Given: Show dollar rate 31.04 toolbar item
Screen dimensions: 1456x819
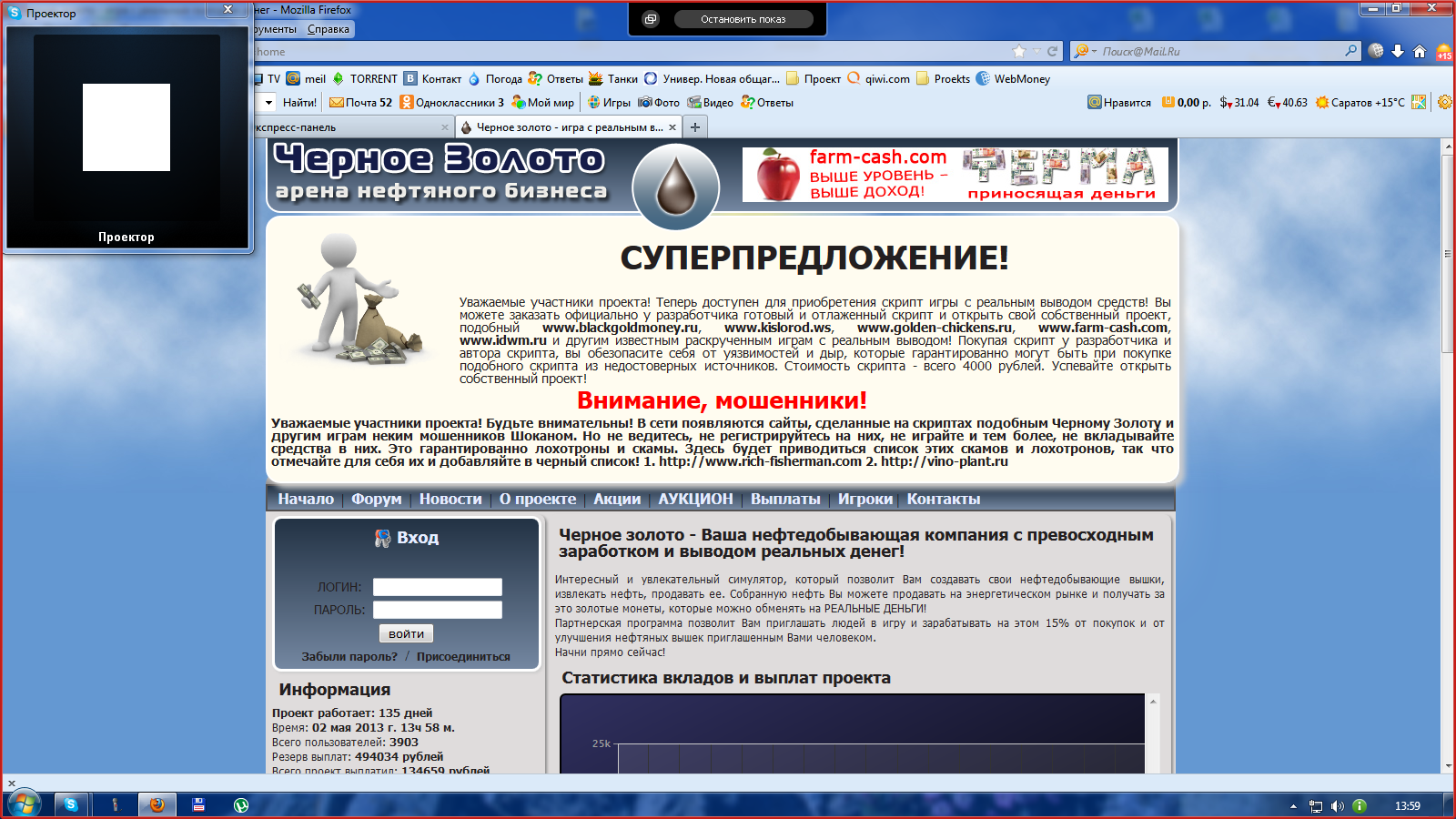Looking at the screenshot, I should pos(1239,102).
